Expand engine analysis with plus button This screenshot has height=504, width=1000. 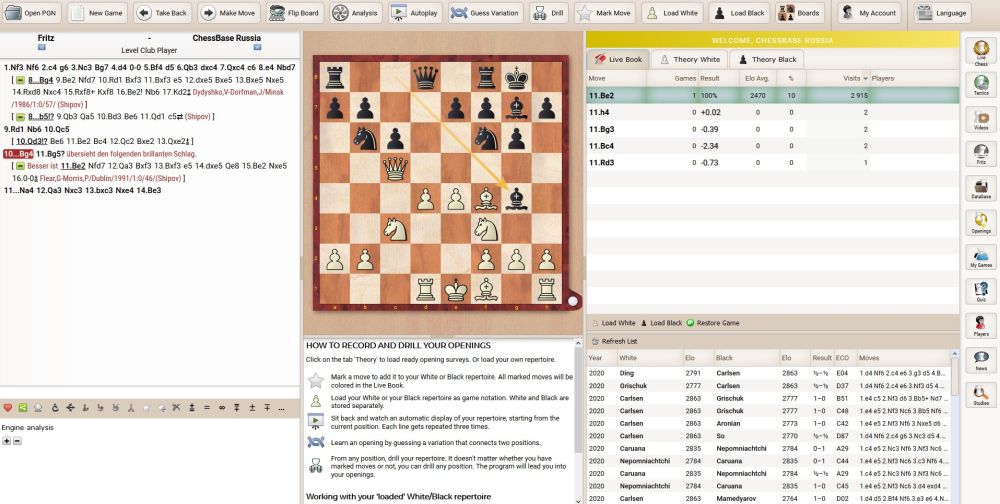7,440
